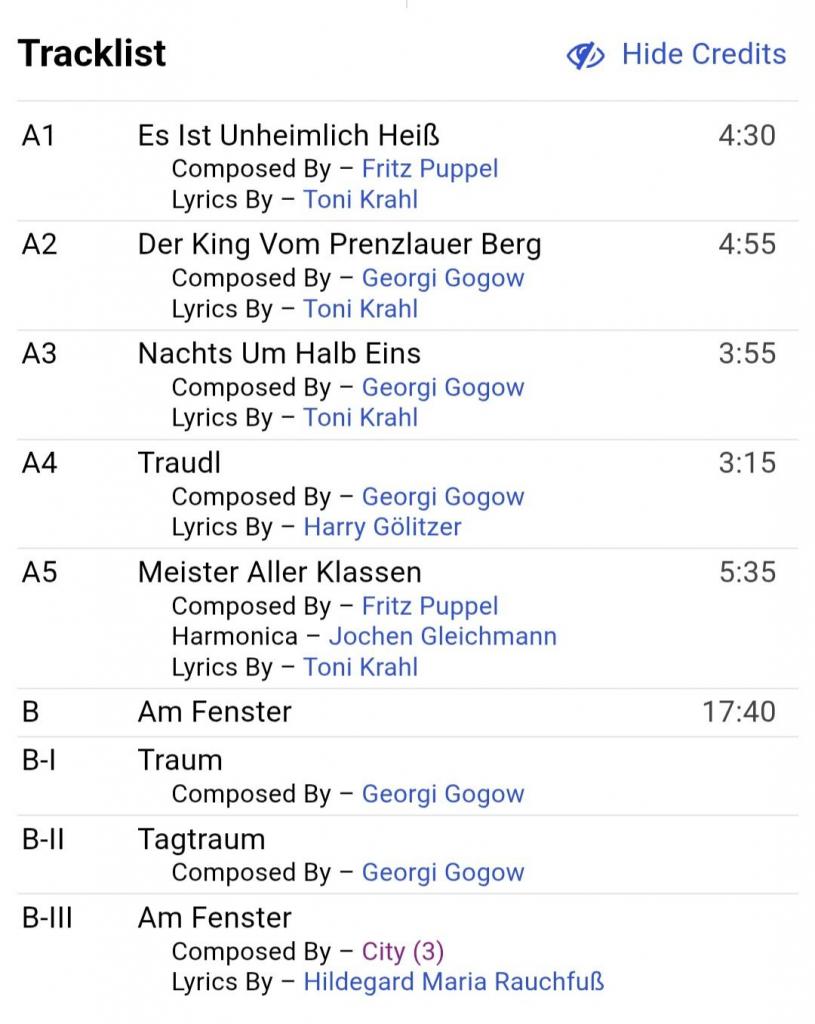Visit Georgi Gogow composer link under Traudl
Image resolution: width=815 pixels, height=1024 pixels.
coord(442,497)
